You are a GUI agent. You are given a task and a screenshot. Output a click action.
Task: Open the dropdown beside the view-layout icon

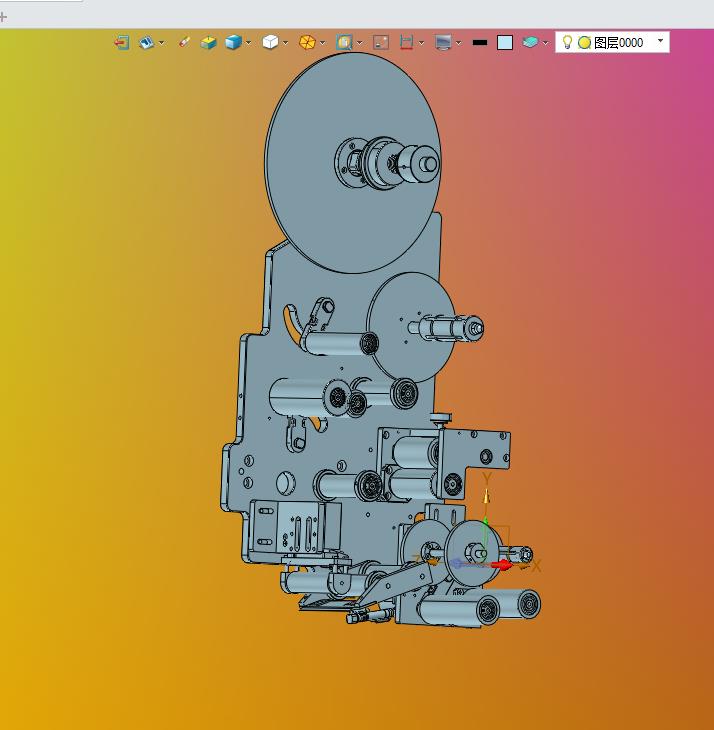162,43
